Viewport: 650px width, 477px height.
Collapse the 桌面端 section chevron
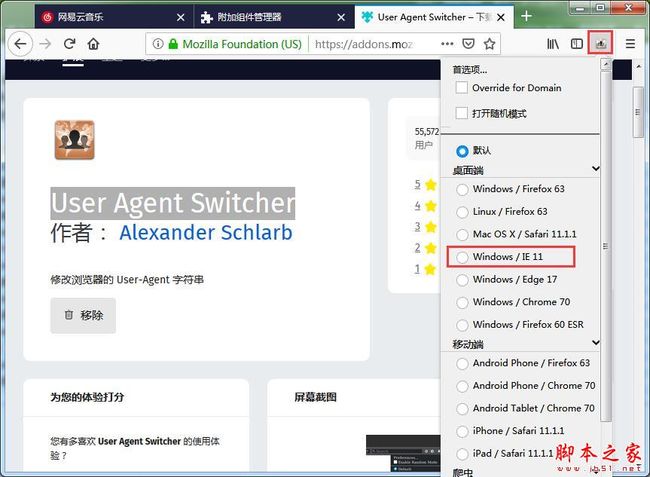coord(595,168)
